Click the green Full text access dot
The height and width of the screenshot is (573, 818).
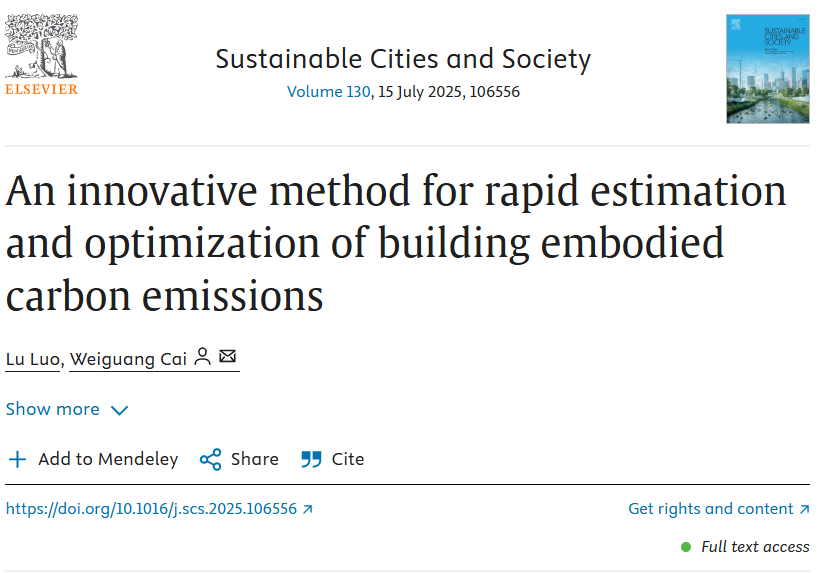click(x=686, y=547)
